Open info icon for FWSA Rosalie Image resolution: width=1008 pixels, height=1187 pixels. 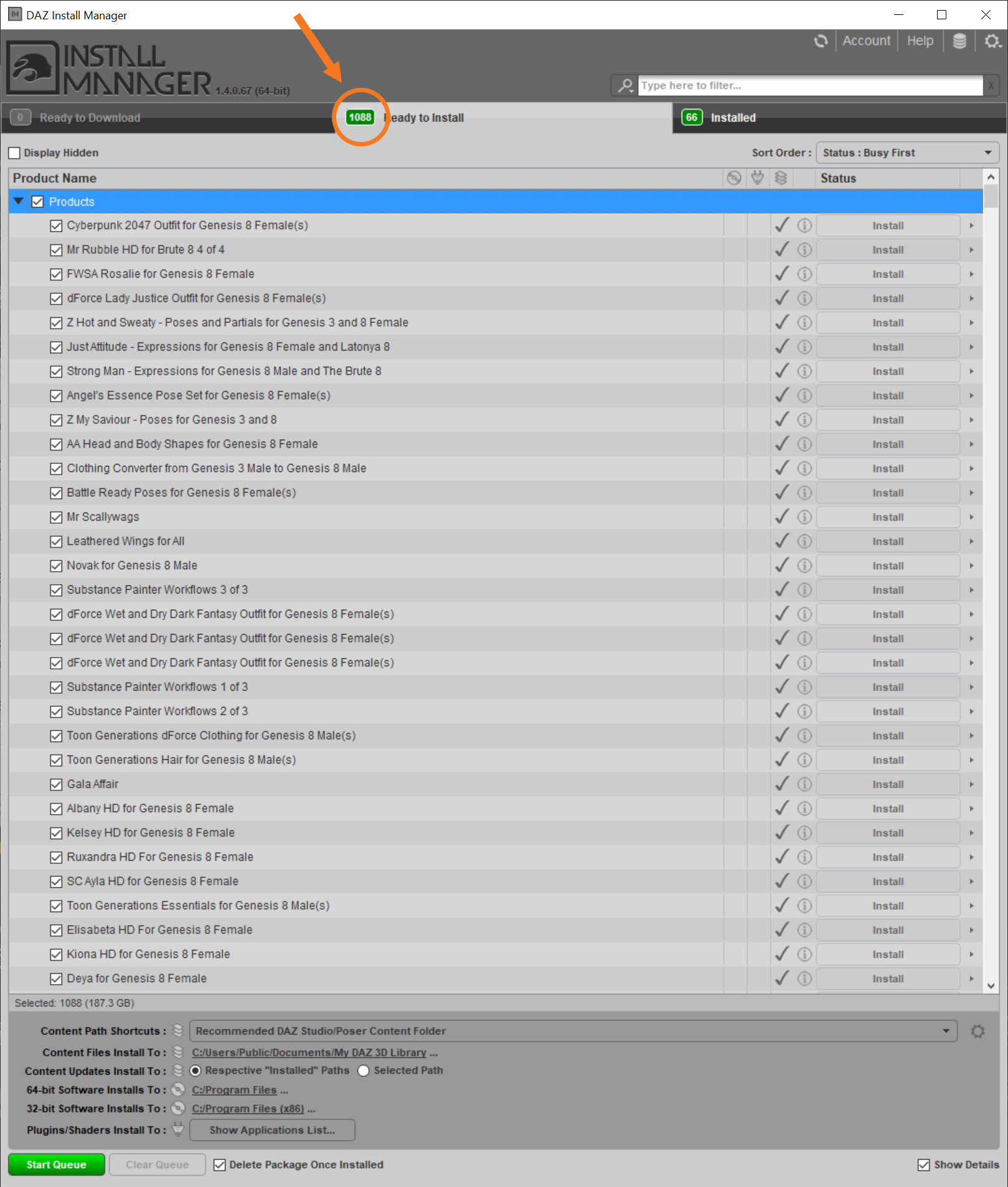pyautogui.click(x=804, y=274)
